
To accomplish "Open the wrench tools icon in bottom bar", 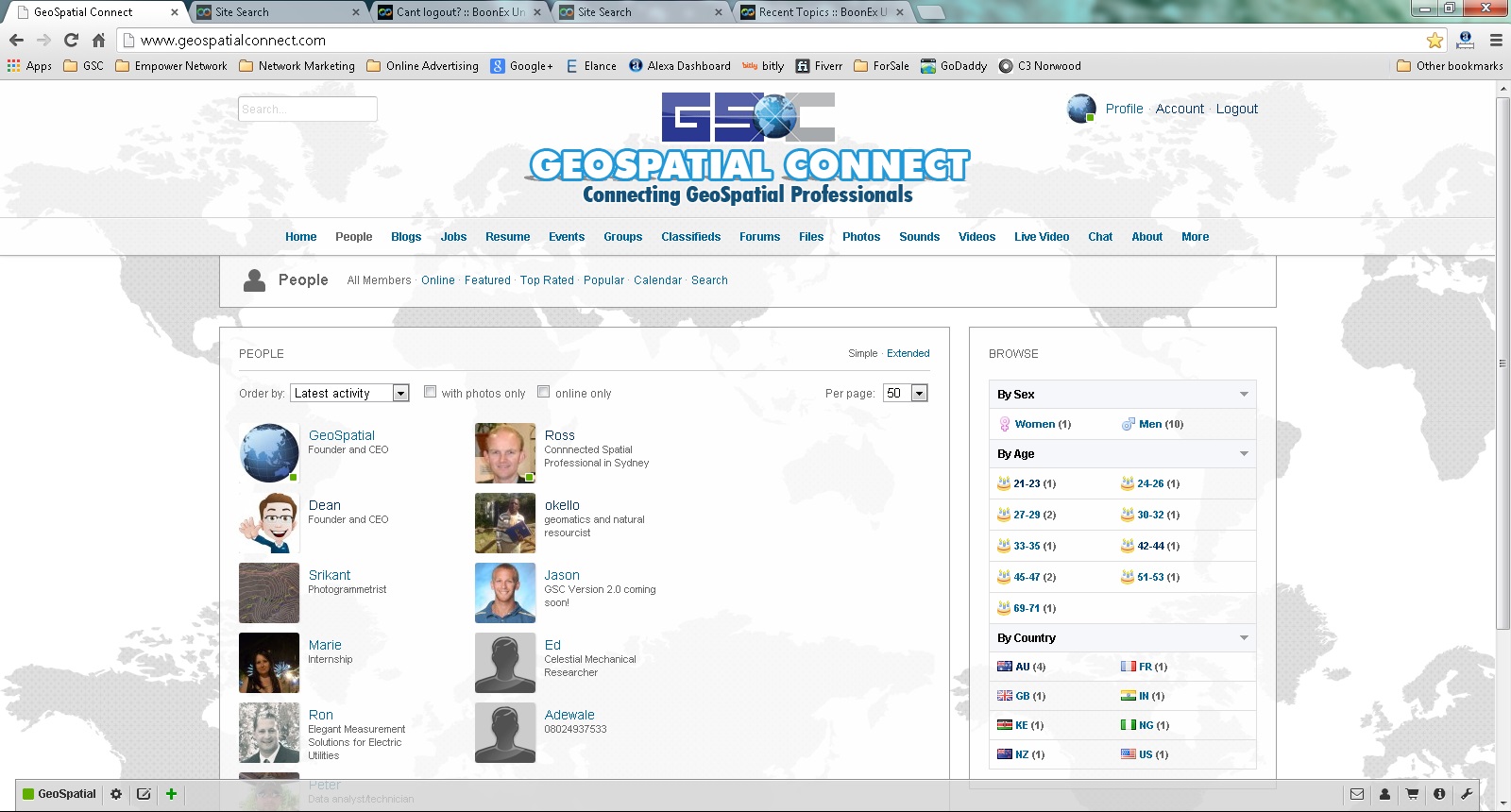I will (1467, 794).
